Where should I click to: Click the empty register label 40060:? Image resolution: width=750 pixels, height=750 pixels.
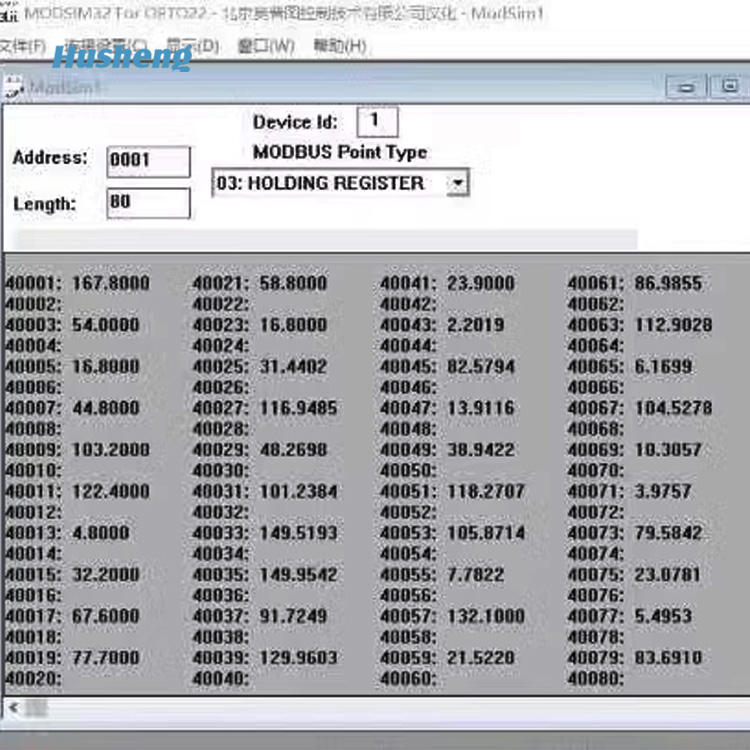[408, 679]
